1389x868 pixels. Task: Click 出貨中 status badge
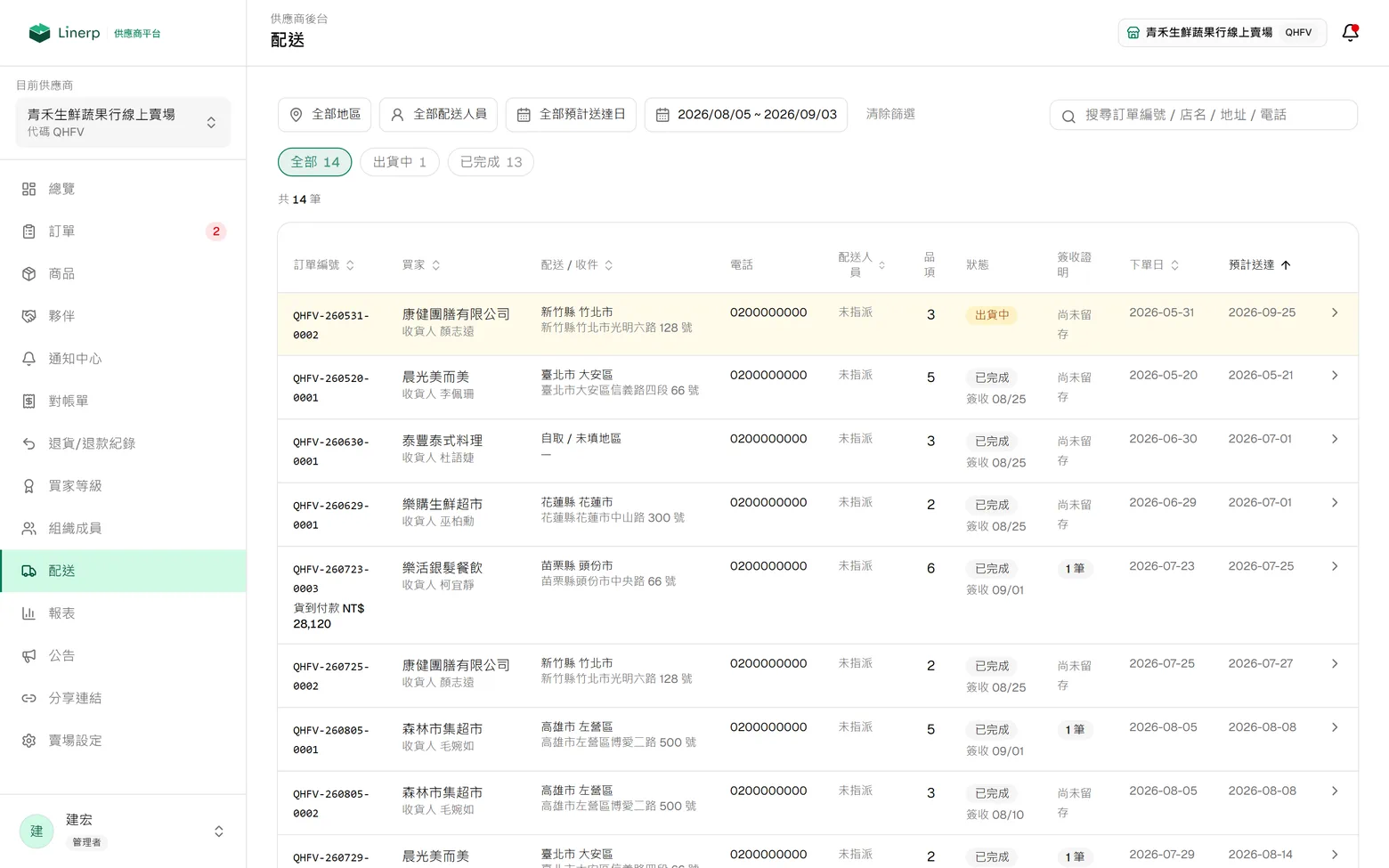992,315
